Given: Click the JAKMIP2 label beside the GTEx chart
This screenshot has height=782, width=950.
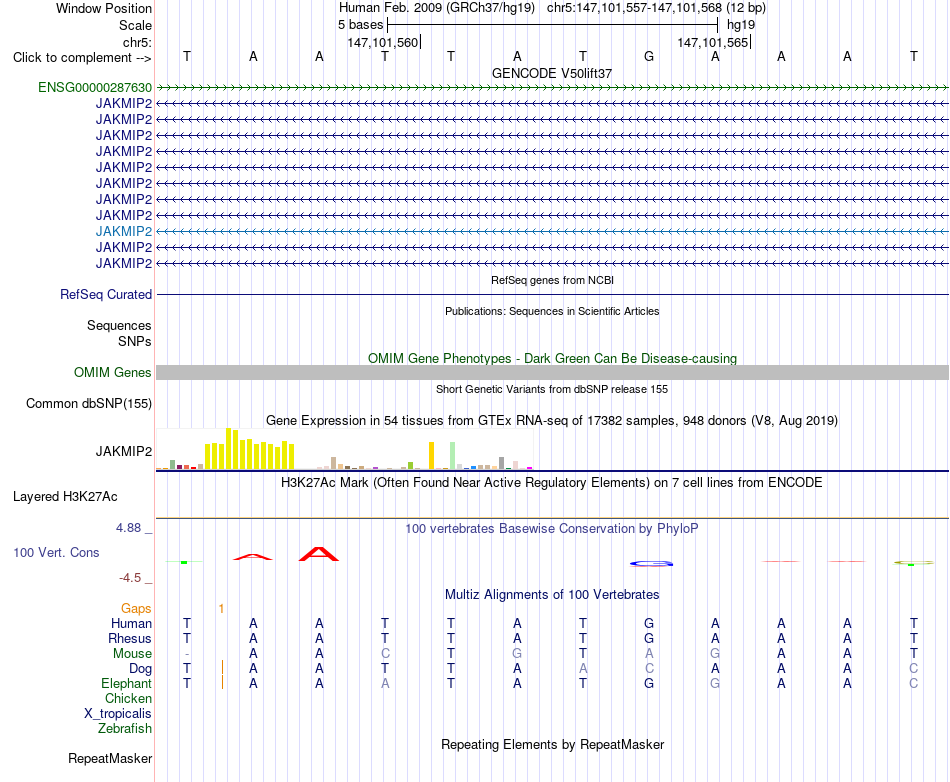Looking at the screenshot, I should [x=124, y=451].
